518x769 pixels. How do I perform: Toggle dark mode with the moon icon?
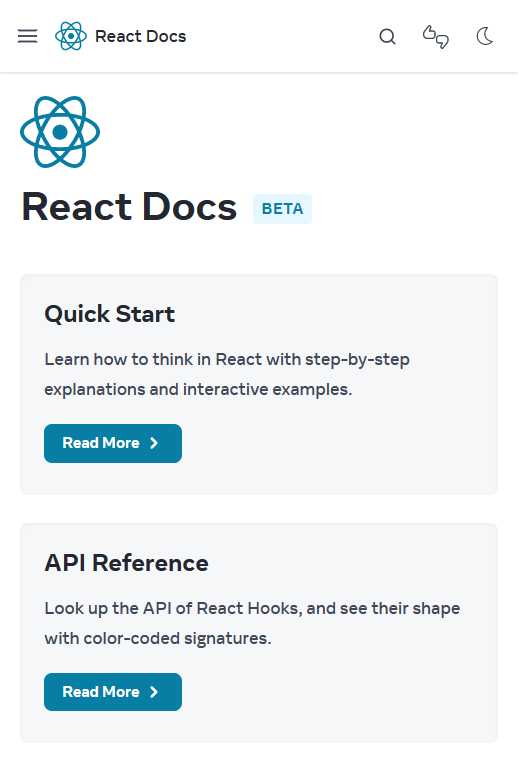point(485,36)
